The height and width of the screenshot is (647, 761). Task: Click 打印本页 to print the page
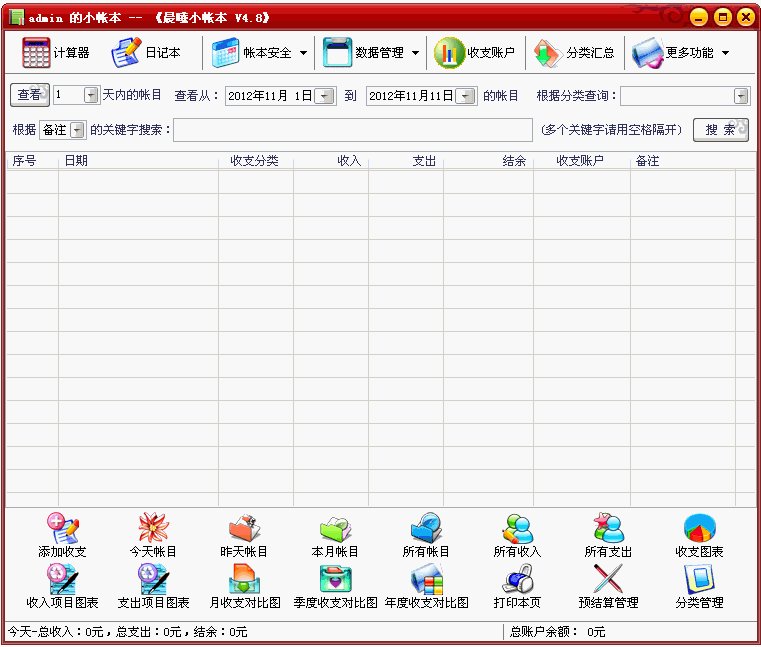click(517, 586)
